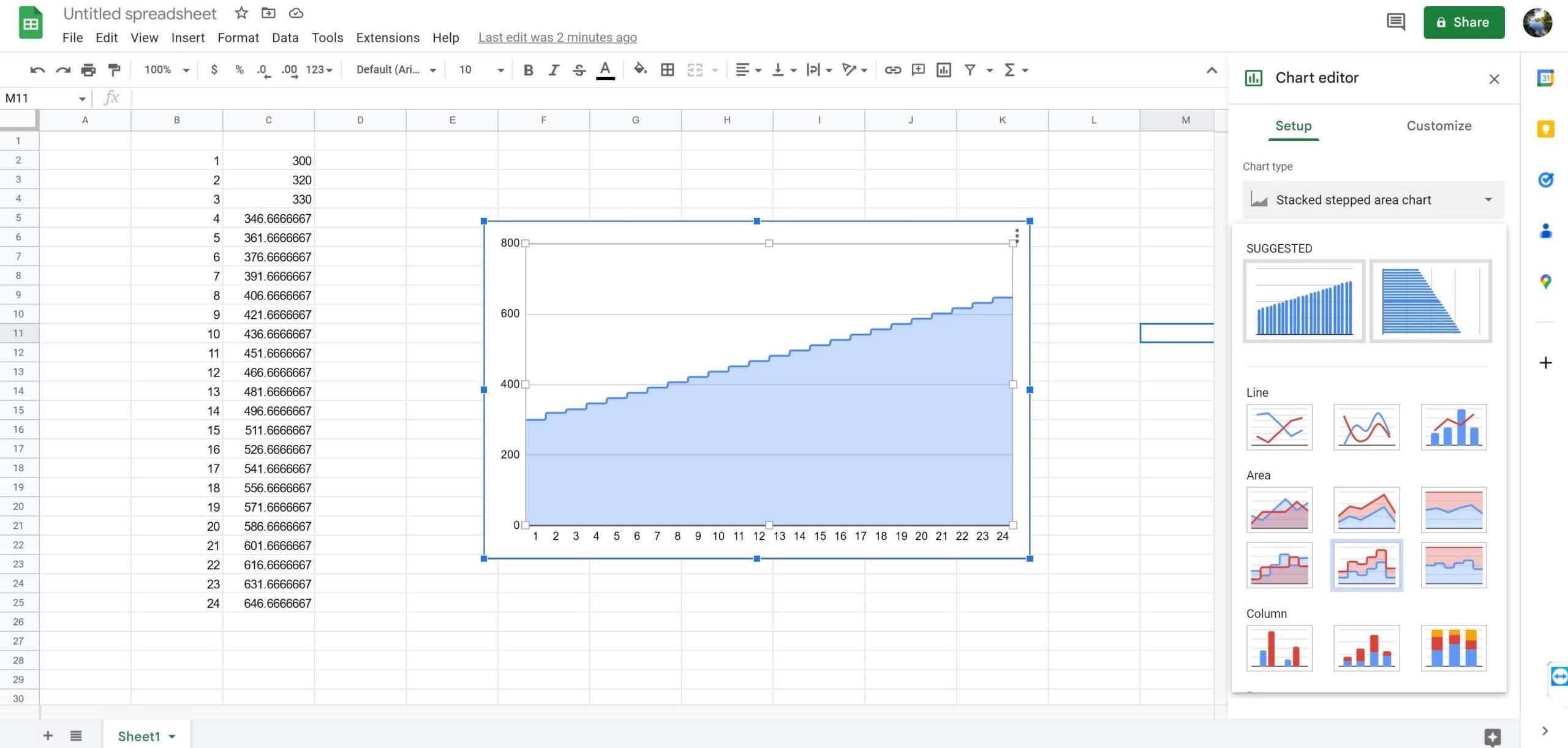This screenshot has width=1568, height=748.
Task: Open the Chart type dropdown
Action: pyautogui.click(x=1372, y=200)
